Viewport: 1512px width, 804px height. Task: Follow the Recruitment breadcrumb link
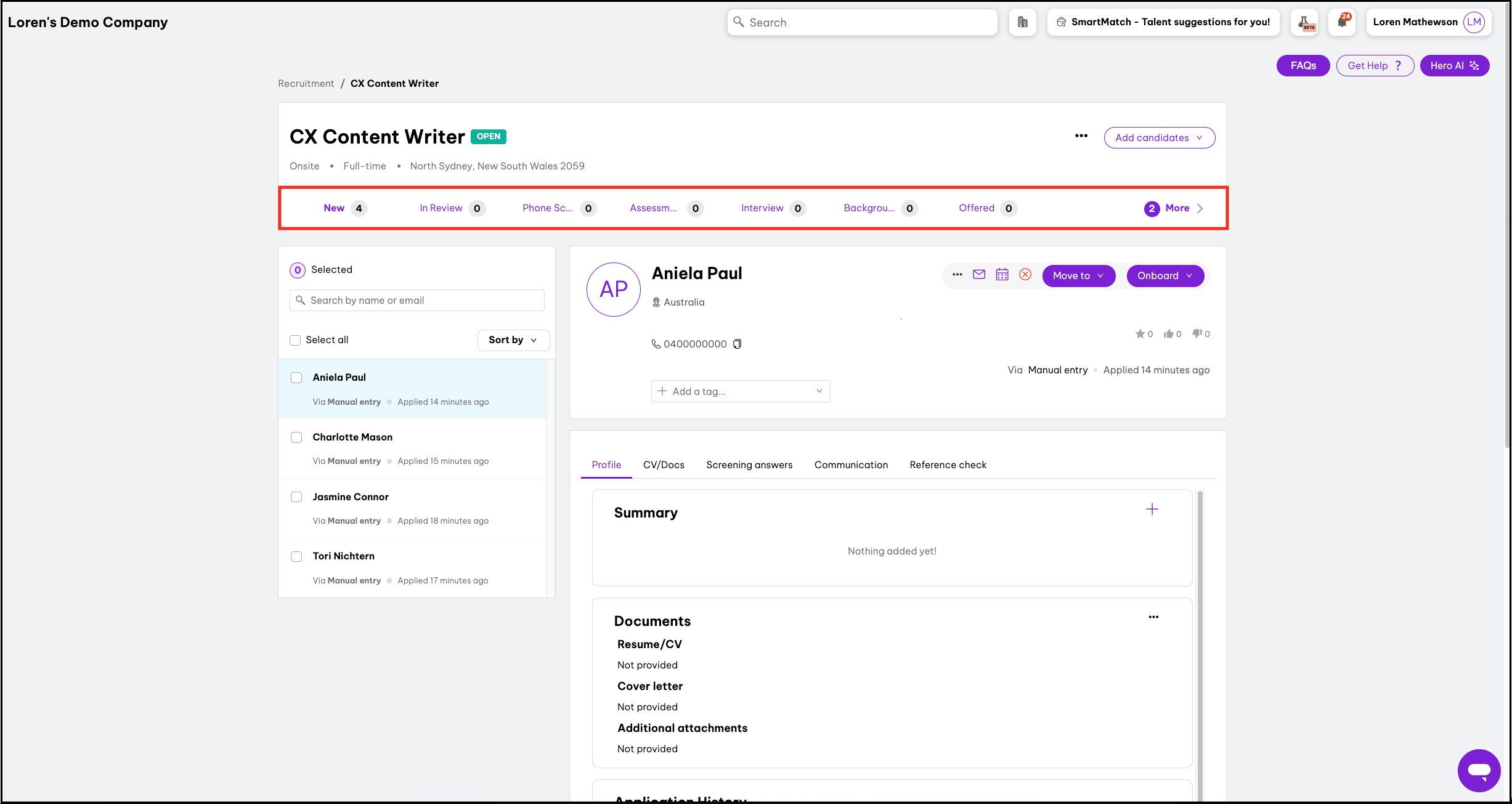tap(306, 84)
